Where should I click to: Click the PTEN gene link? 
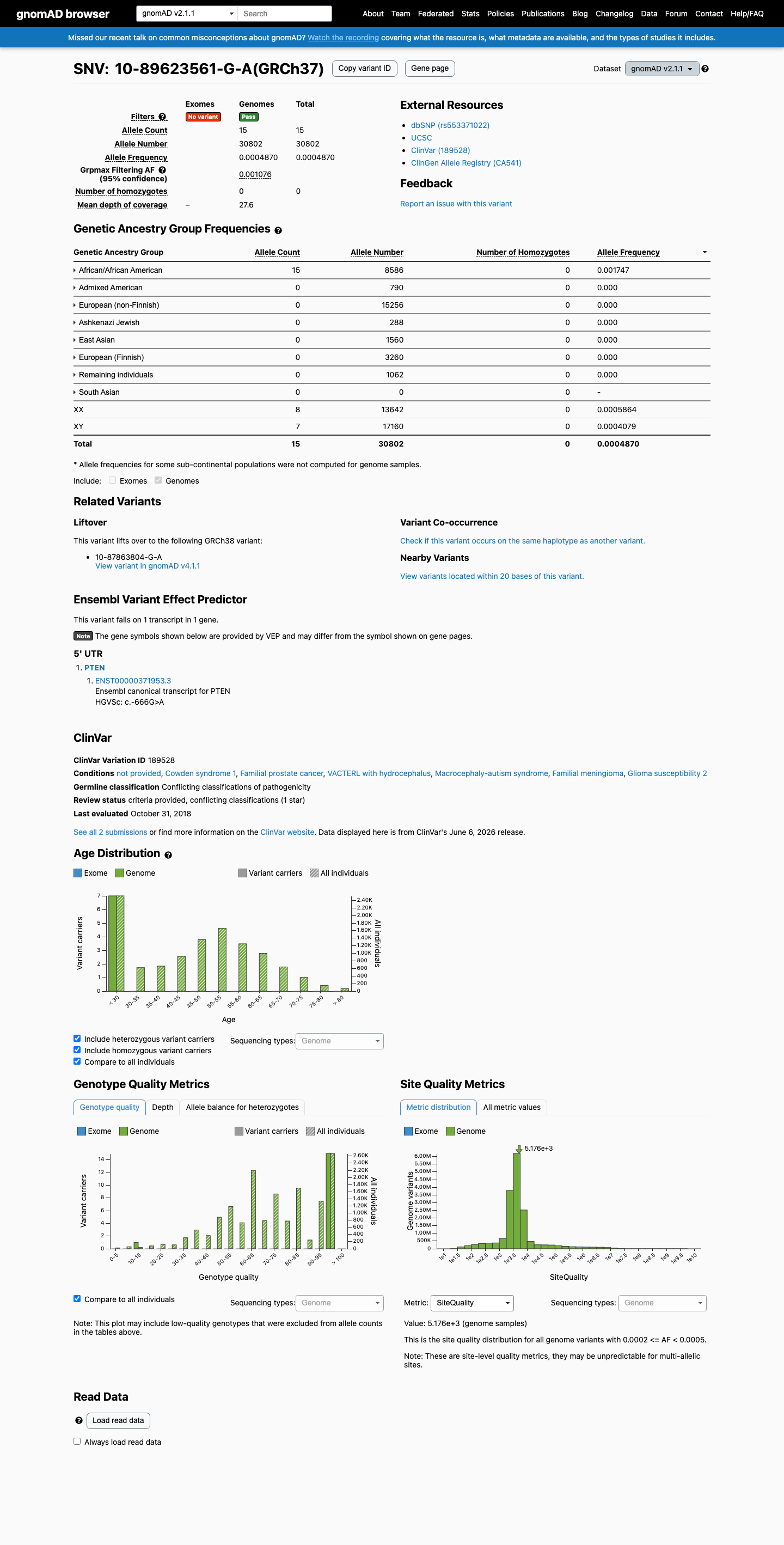click(94, 668)
